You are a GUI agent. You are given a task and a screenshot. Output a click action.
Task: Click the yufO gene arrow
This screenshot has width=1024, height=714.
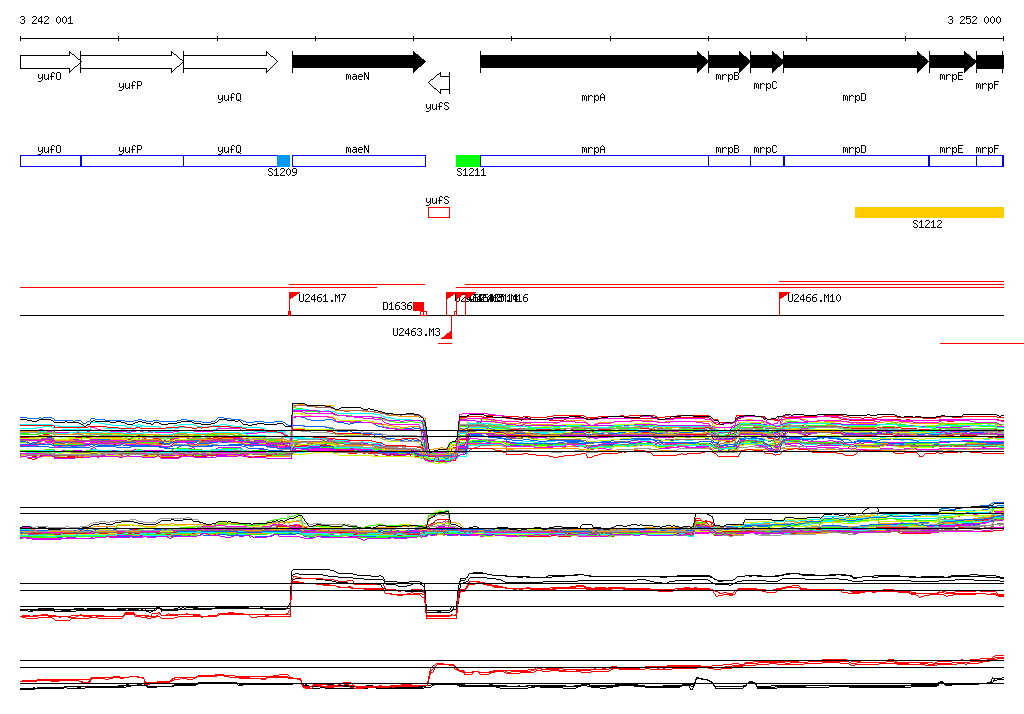pyautogui.click(x=49, y=62)
